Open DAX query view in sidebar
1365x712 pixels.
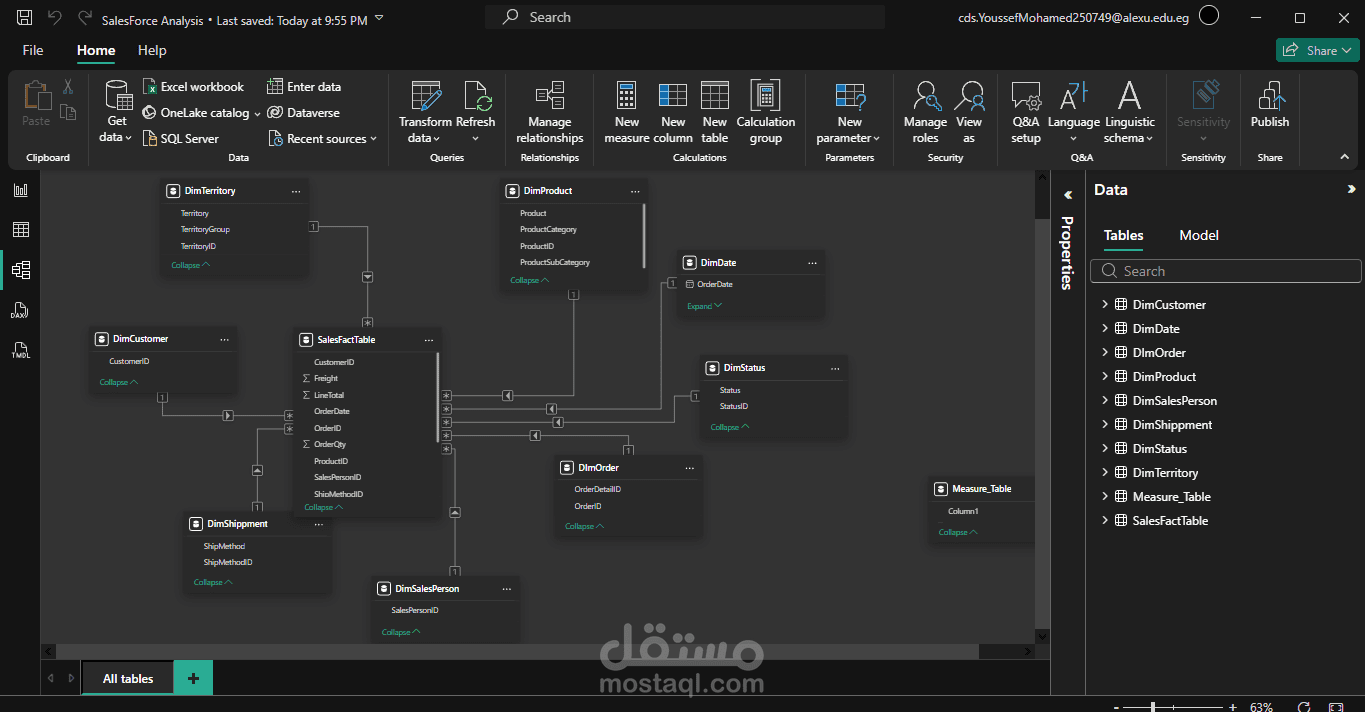pyautogui.click(x=20, y=310)
